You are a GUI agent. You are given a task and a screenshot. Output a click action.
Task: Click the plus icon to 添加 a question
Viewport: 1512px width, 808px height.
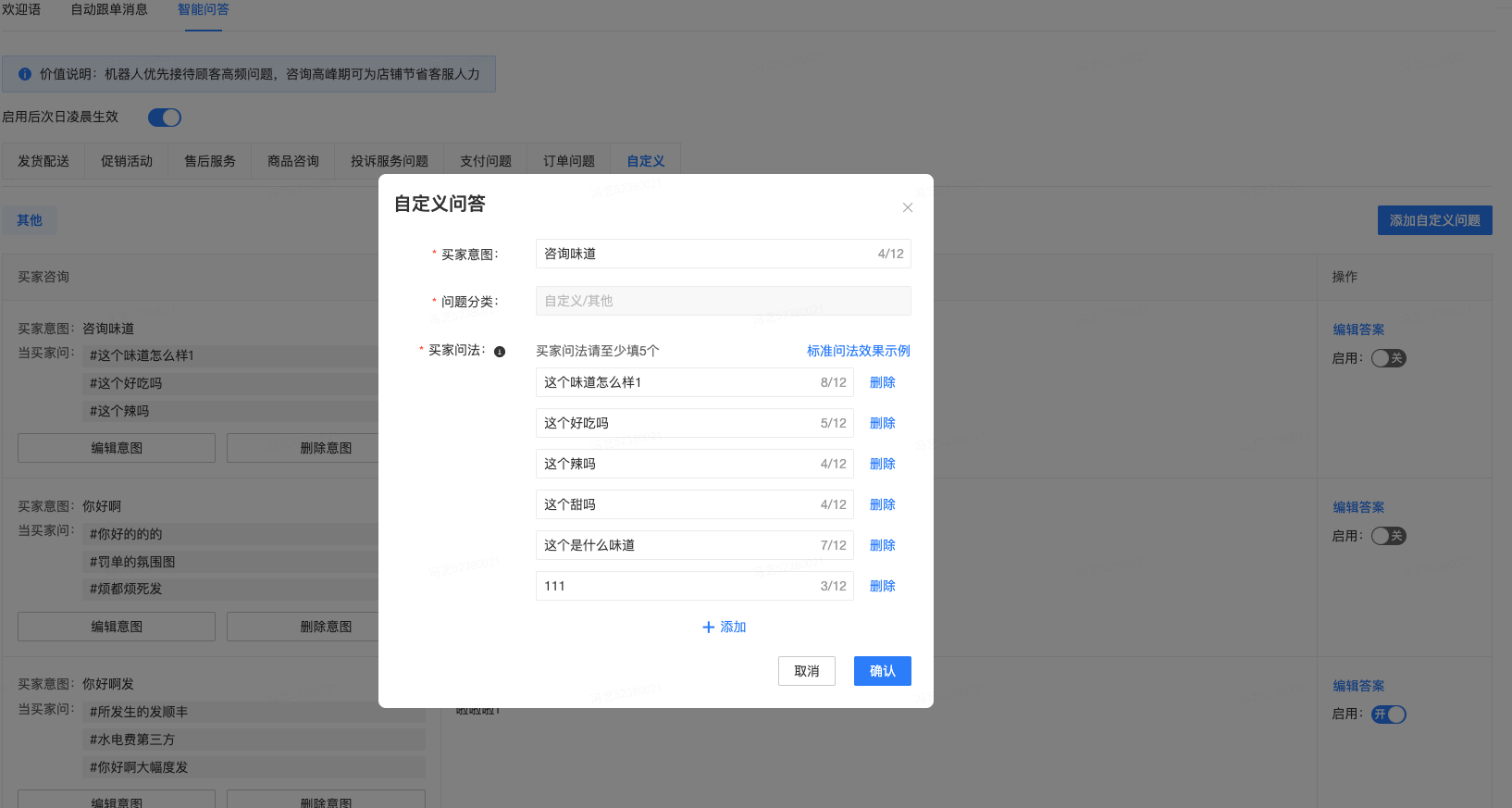tap(709, 628)
